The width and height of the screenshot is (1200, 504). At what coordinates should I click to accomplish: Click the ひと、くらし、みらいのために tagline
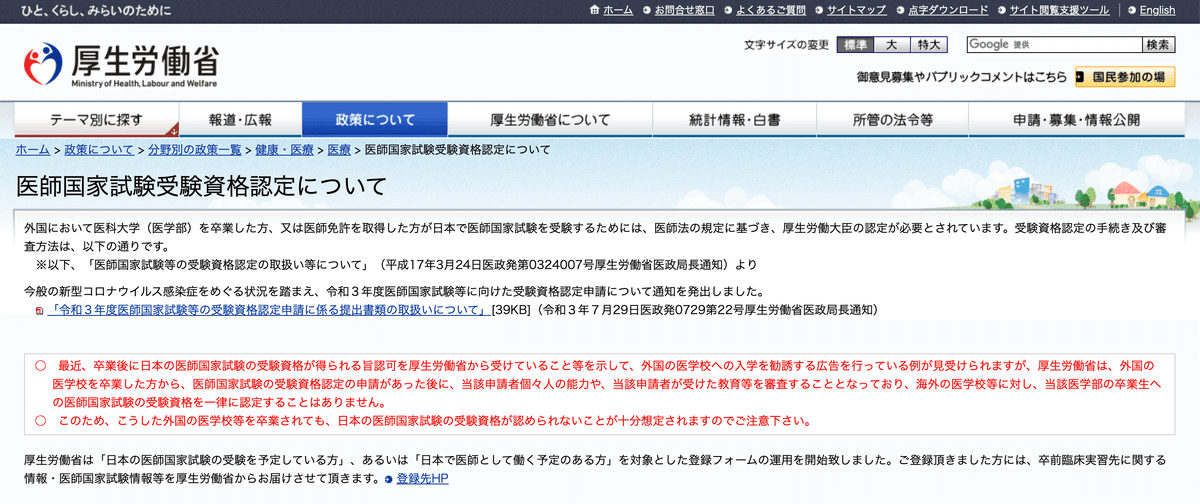tap(95, 10)
